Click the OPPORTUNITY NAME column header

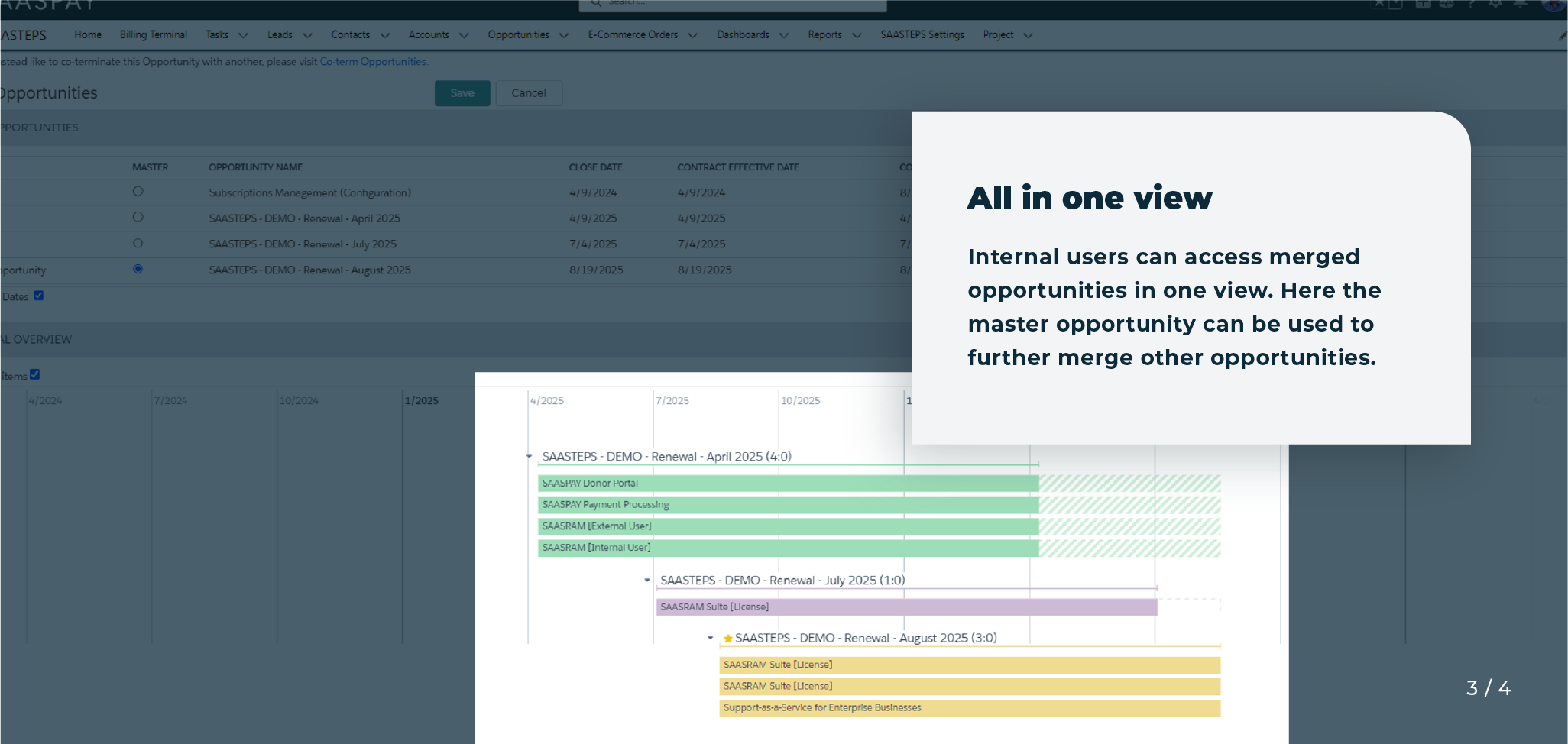[256, 167]
